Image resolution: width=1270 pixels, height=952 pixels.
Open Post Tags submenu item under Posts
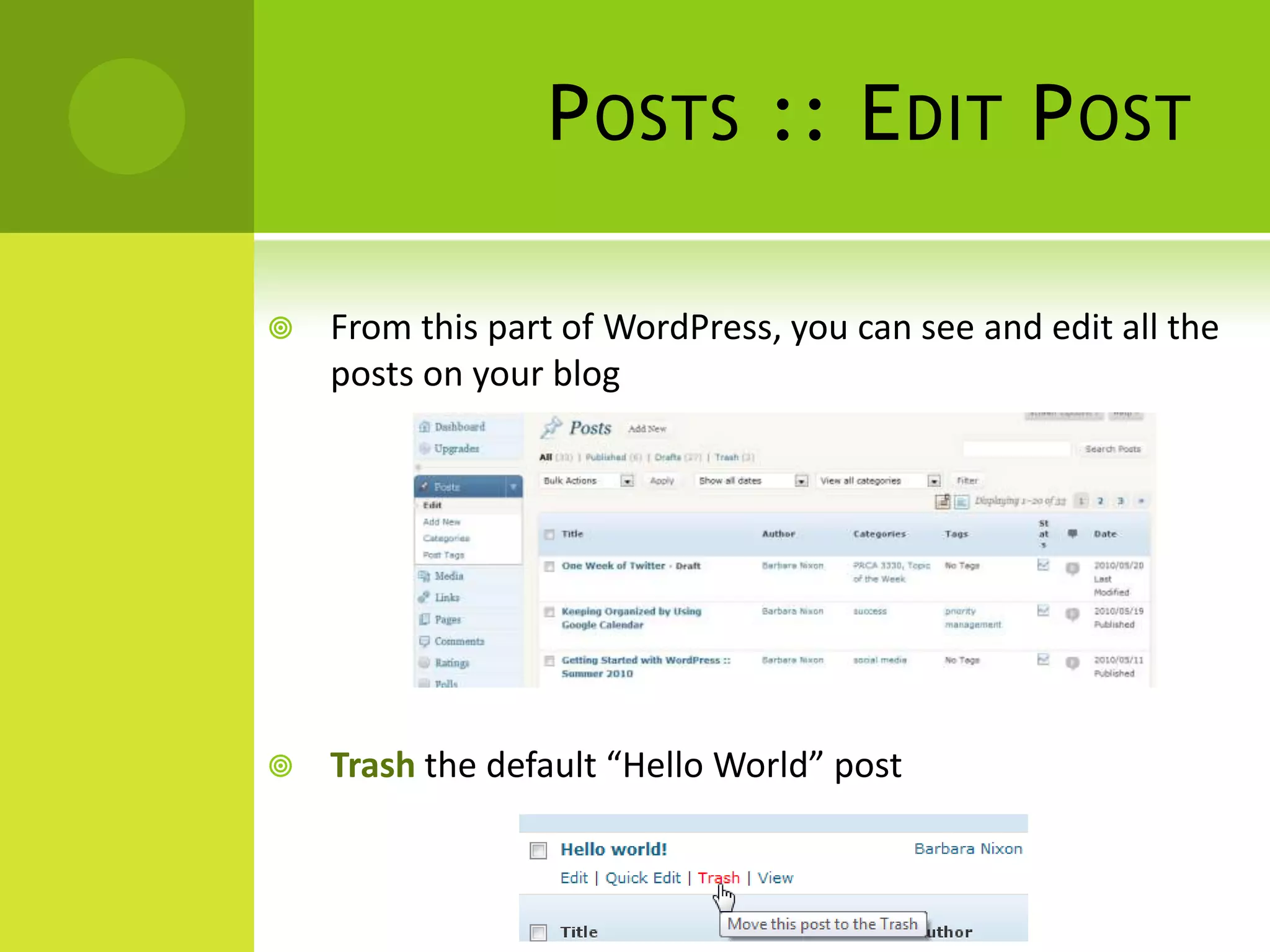pyautogui.click(x=443, y=555)
